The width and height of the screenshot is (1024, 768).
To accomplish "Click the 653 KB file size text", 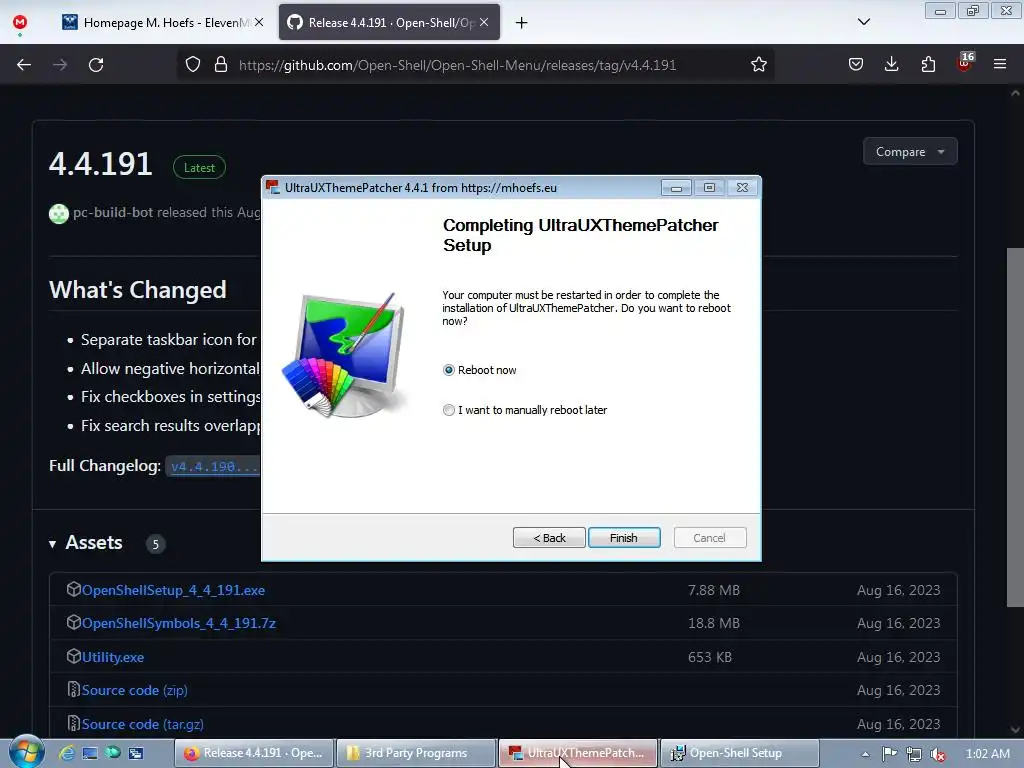I will 709,658.
